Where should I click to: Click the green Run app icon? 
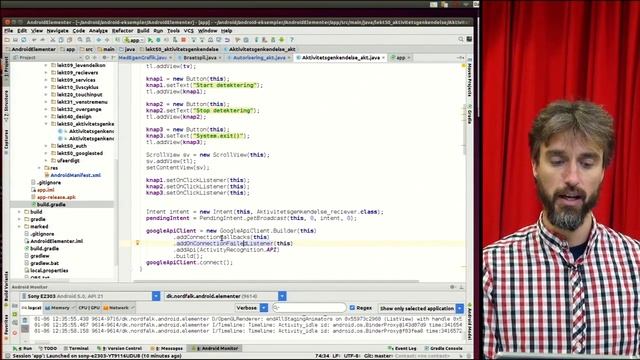150,40
